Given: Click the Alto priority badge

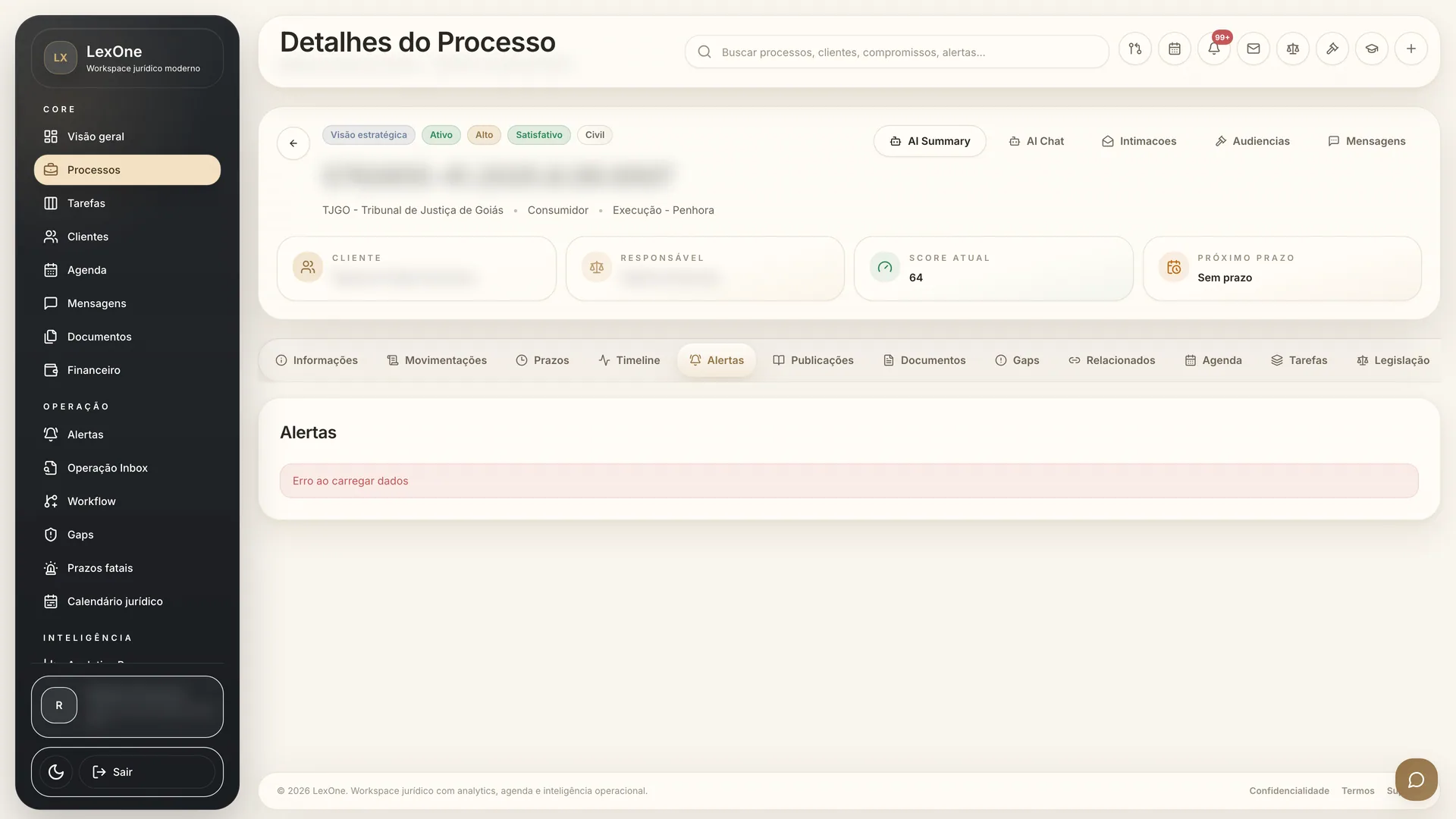Looking at the screenshot, I should click(484, 135).
